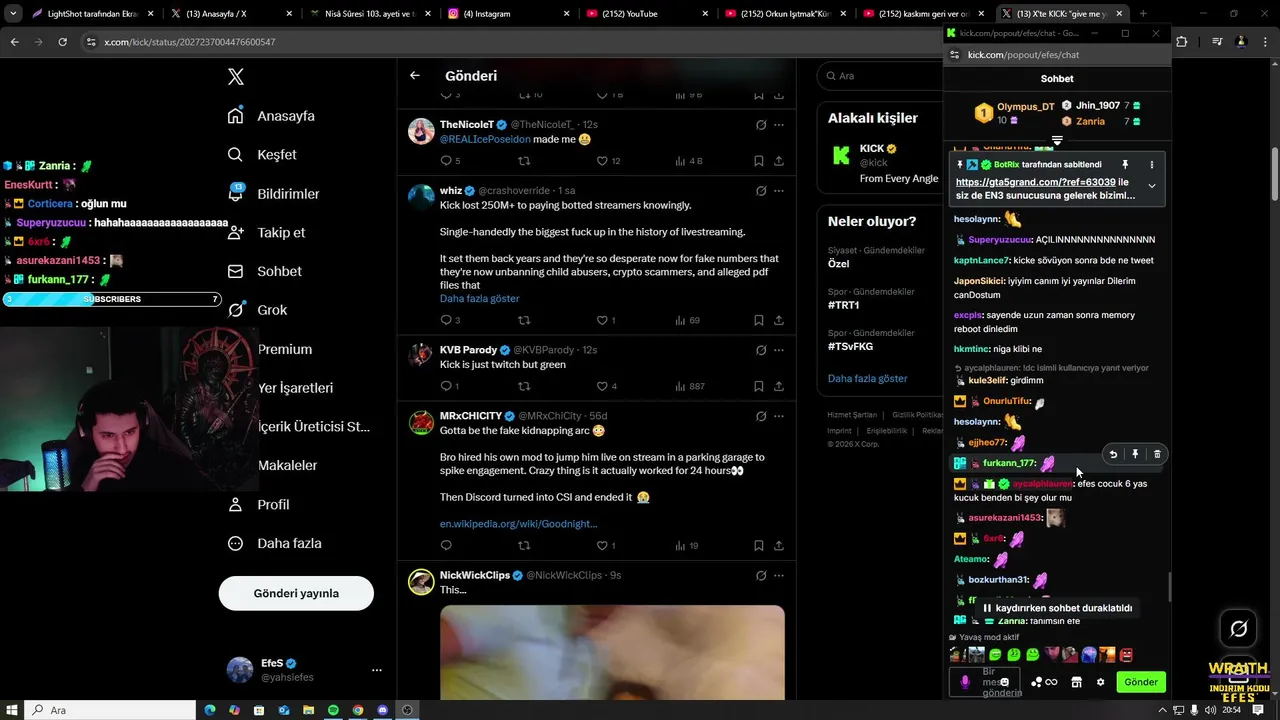The width and height of the screenshot is (1280, 720).
Task: Open the Chrome extensions puzzle icon
Action: click(x=1182, y=42)
